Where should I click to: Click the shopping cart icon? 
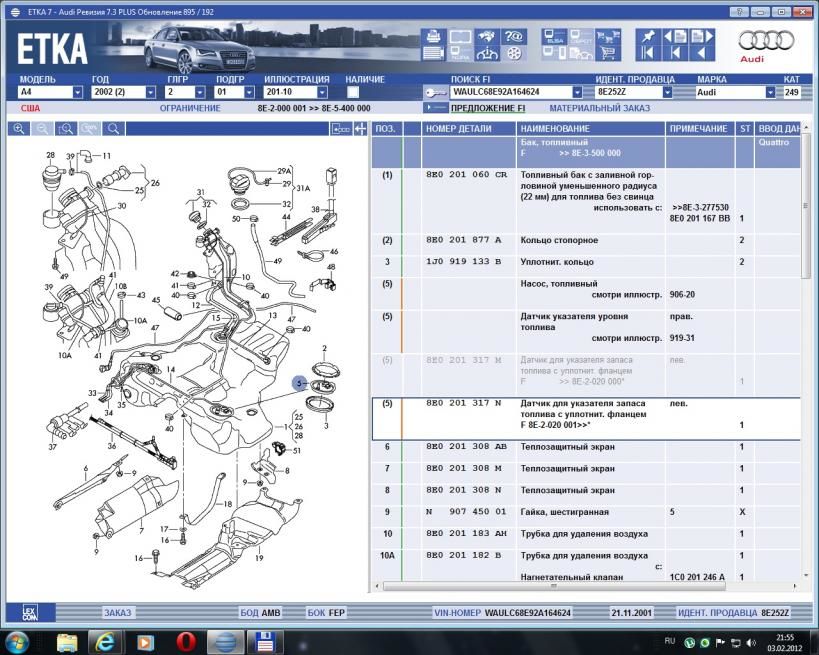tap(608, 54)
